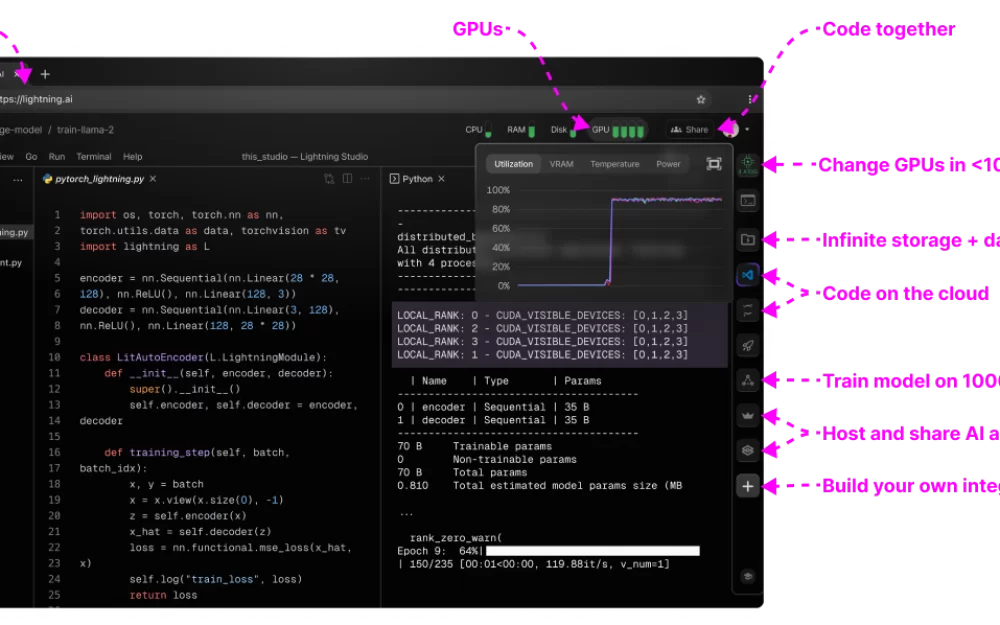Image resolution: width=1000 pixels, height=625 pixels.
Task: Open the storage folder icon in the sidebar
Action: [x=747, y=240]
